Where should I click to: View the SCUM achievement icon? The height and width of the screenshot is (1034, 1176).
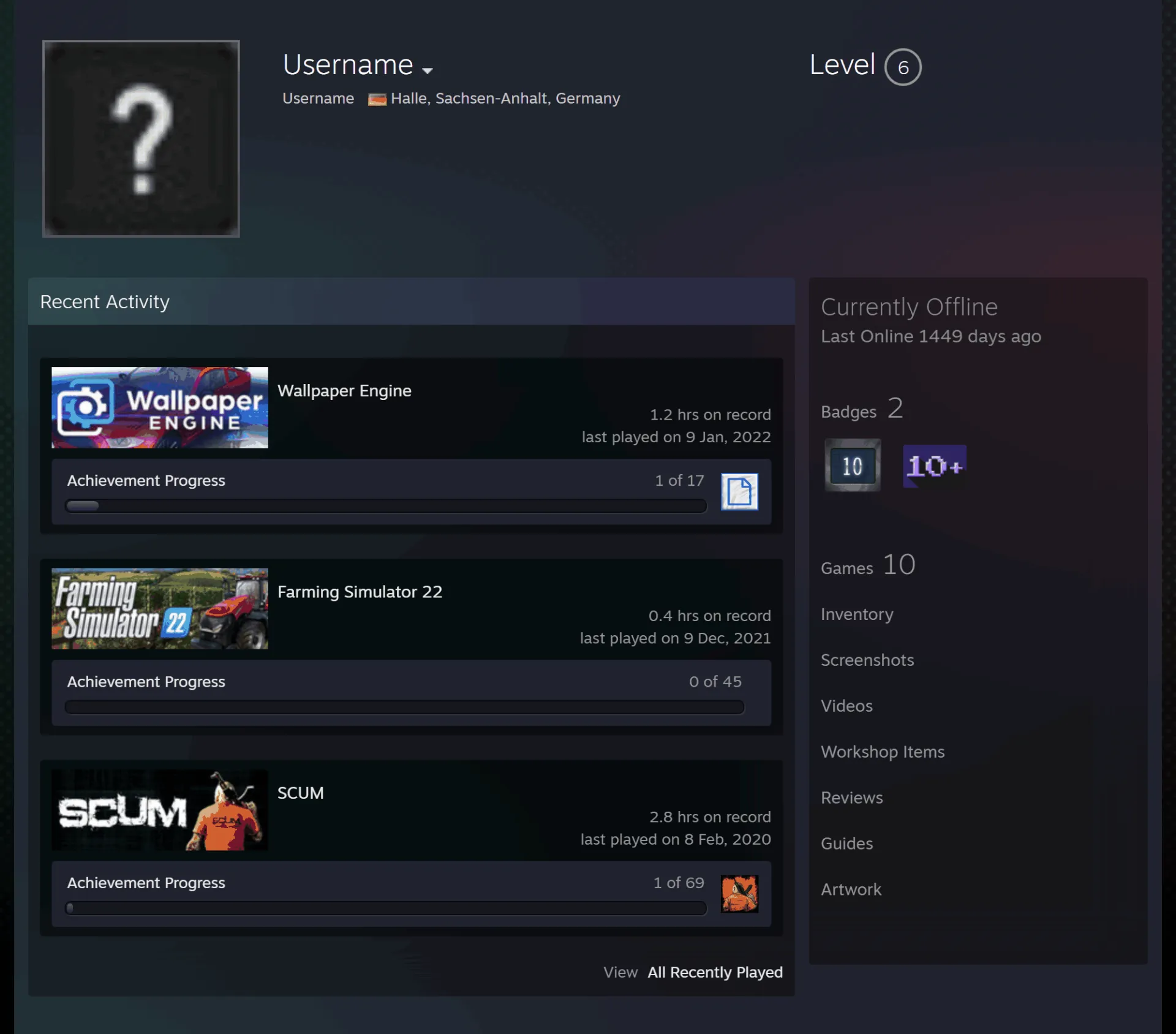(739, 894)
